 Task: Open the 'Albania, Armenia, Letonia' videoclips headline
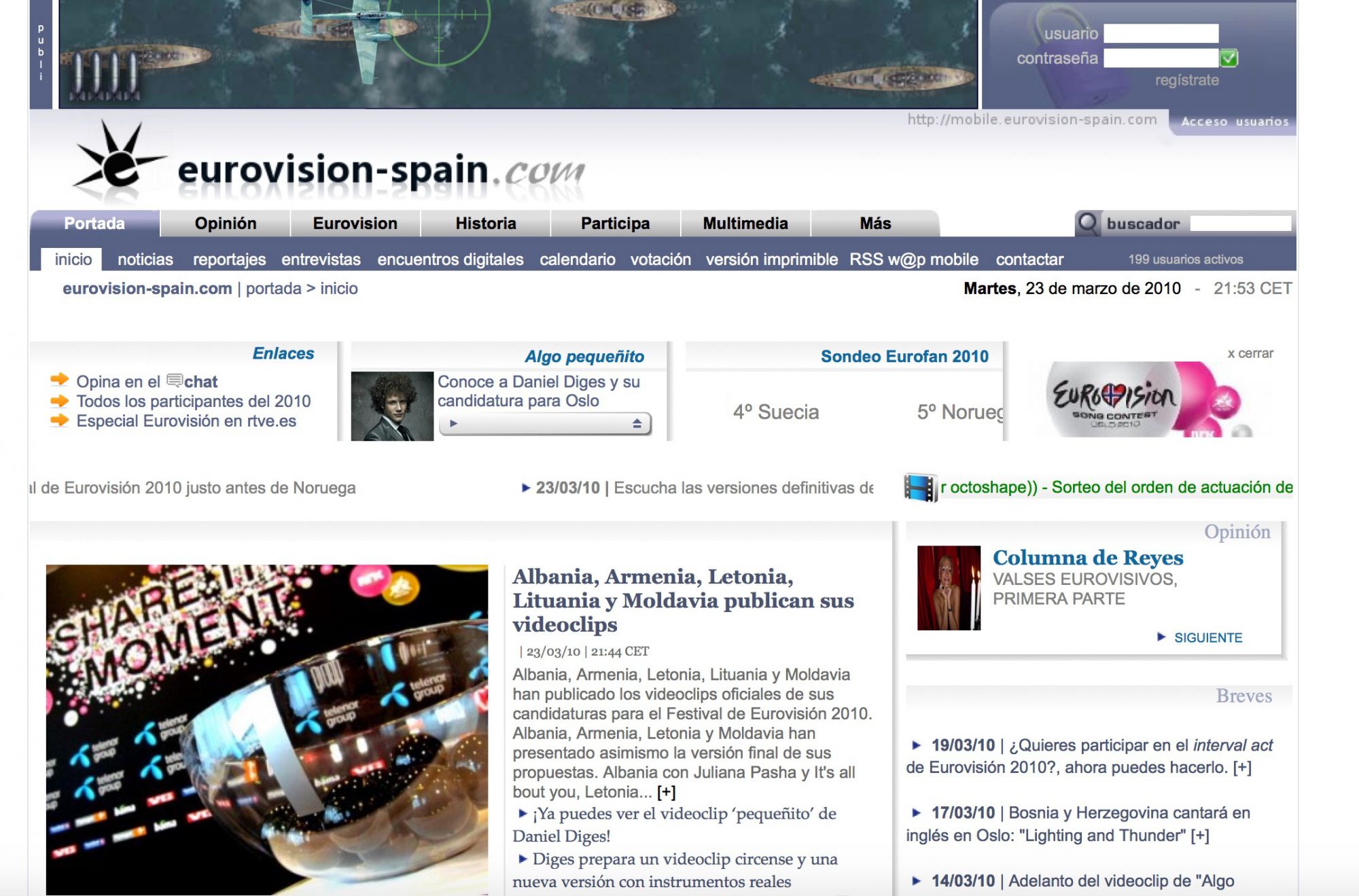tap(683, 601)
